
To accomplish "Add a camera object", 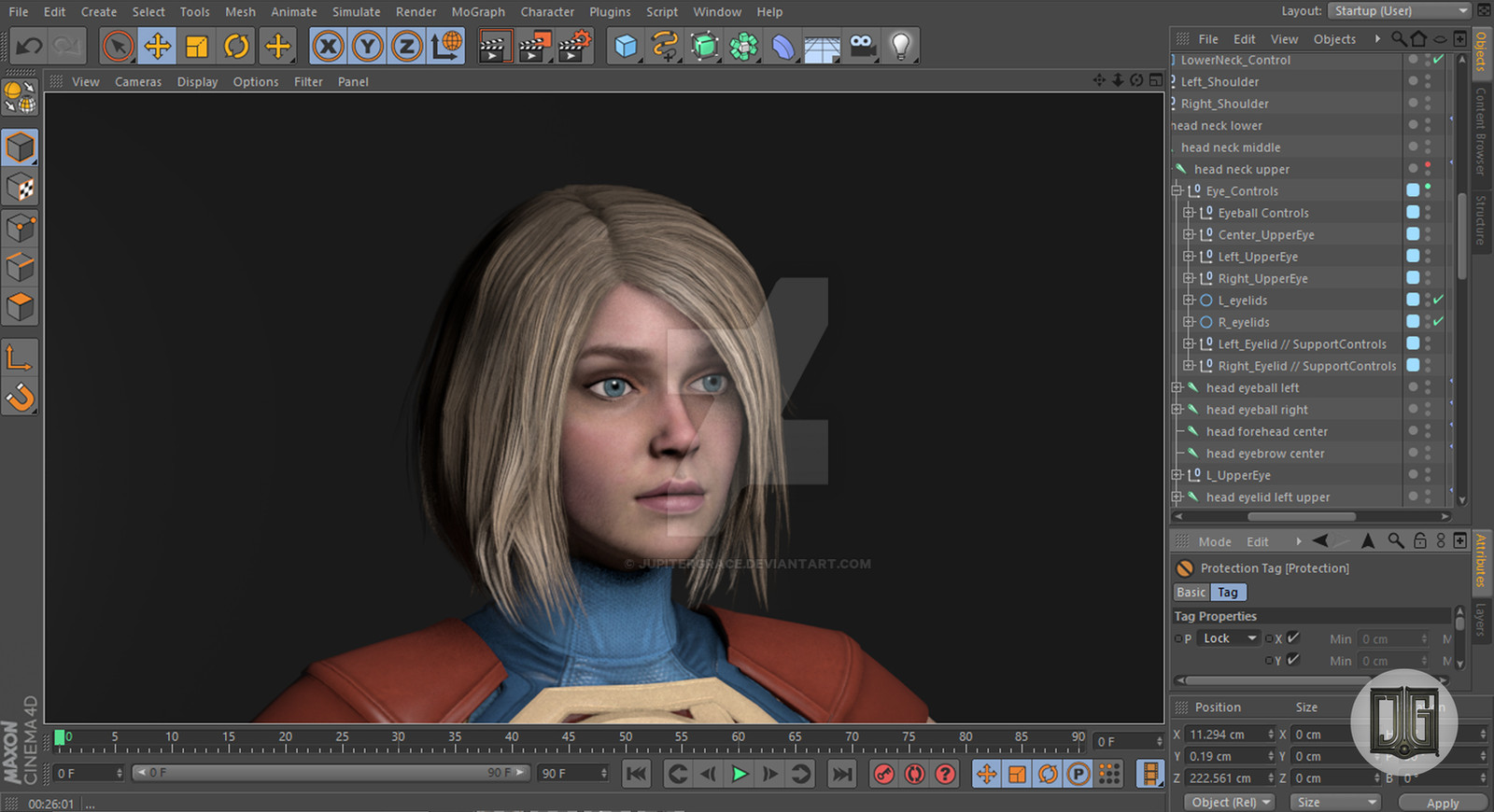I will coord(862,46).
